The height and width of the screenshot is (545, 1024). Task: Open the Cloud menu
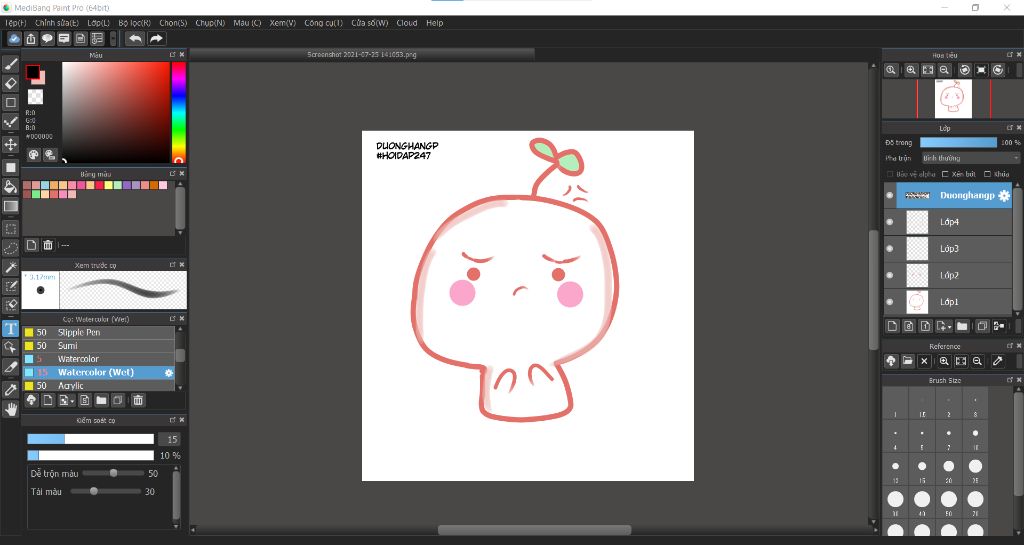(x=406, y=23)
